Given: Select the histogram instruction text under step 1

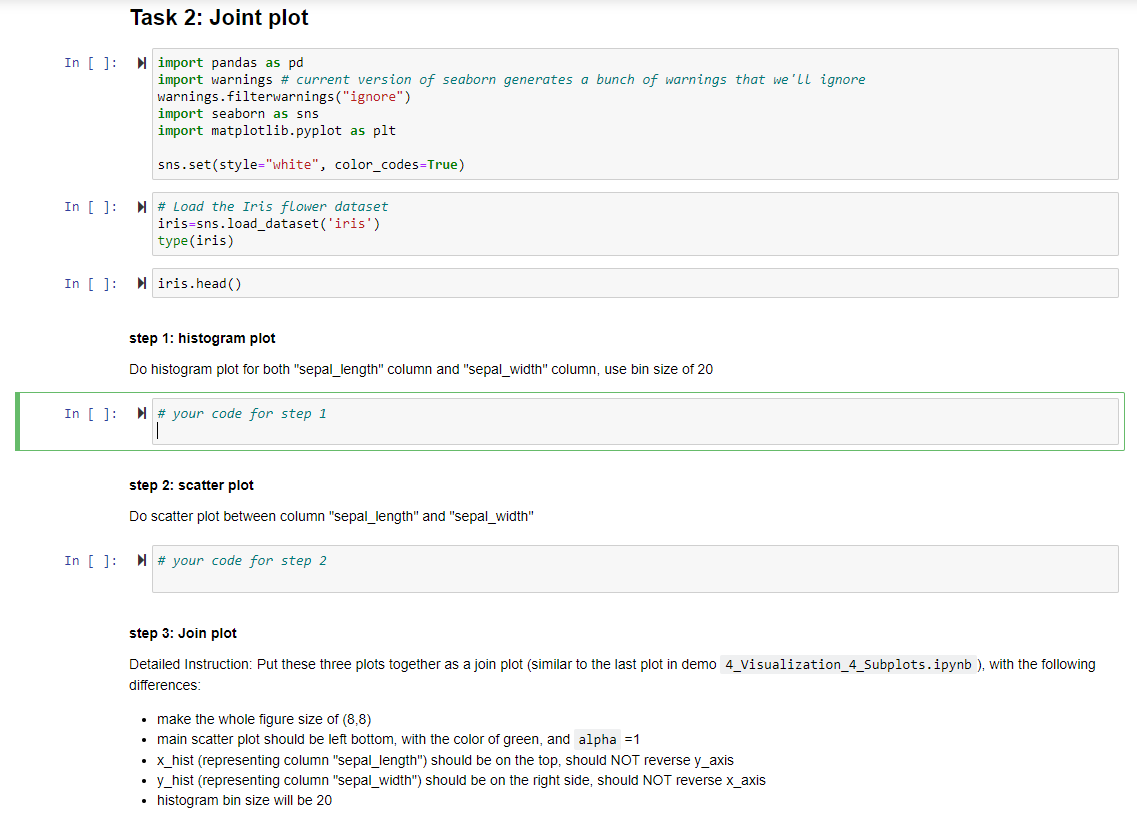Looking at the screenshot, I should point(420,369).
